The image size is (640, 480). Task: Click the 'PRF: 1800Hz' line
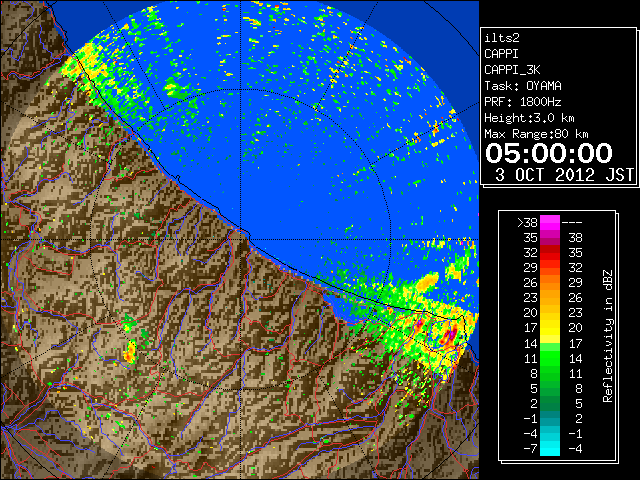coord(523,102)
